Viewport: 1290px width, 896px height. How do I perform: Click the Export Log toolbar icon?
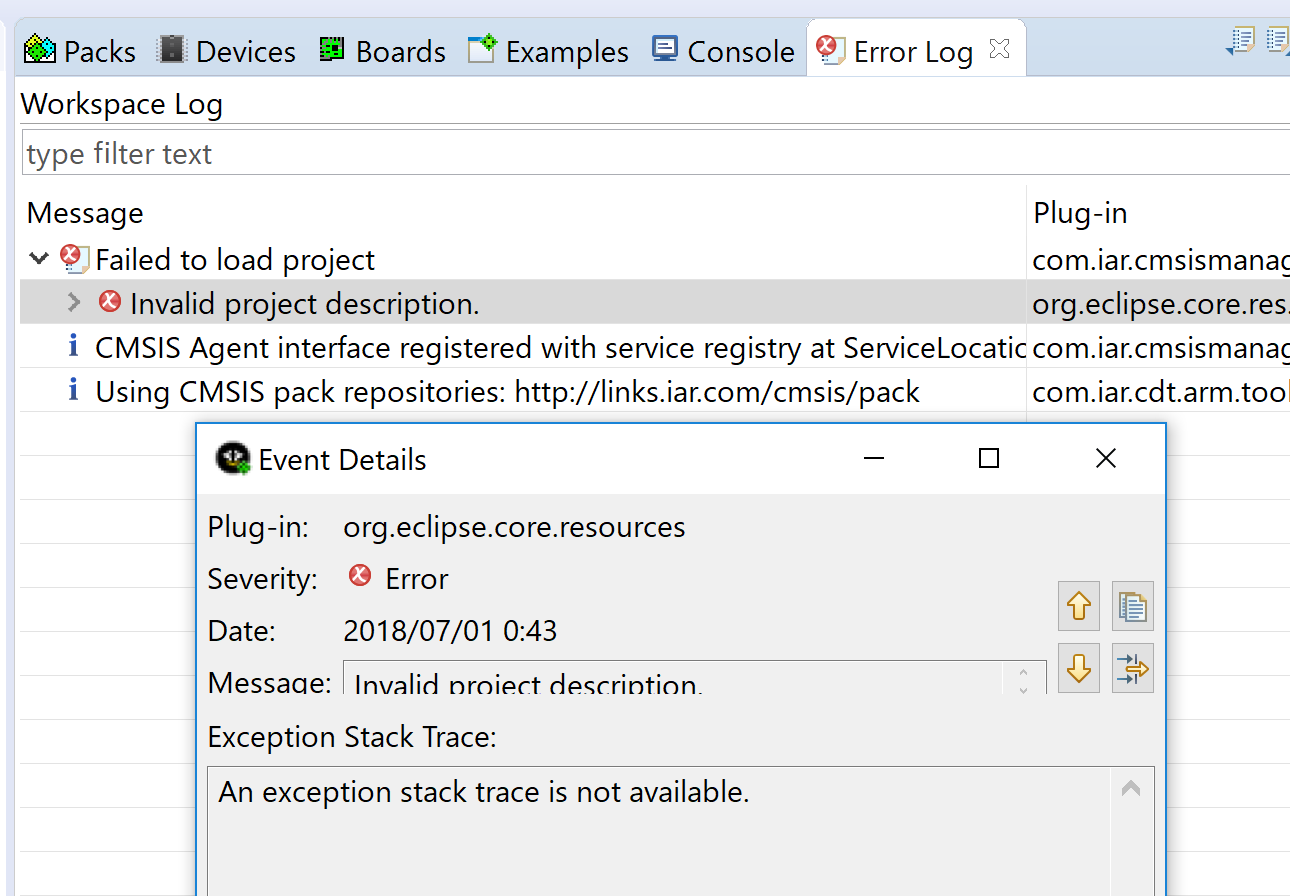pyautogui.click(x=1242, y=42)
